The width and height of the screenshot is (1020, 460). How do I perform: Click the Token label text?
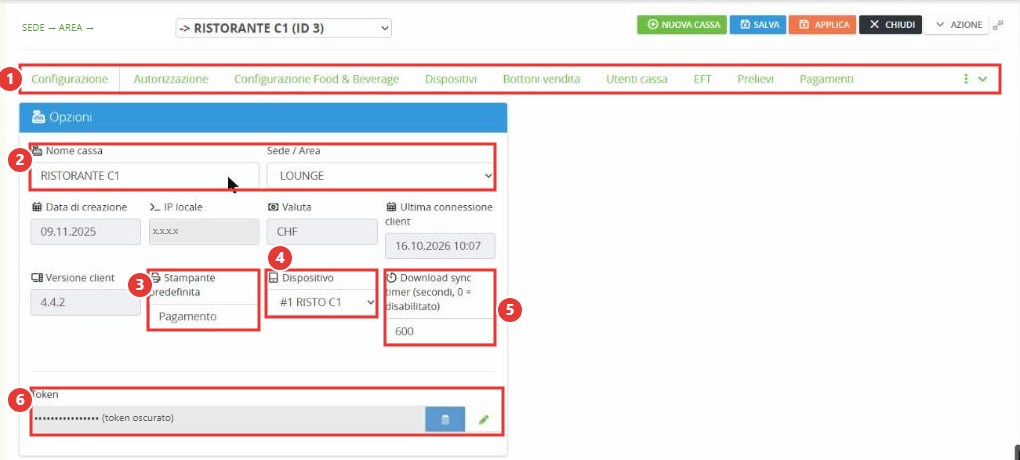(44, 394)
